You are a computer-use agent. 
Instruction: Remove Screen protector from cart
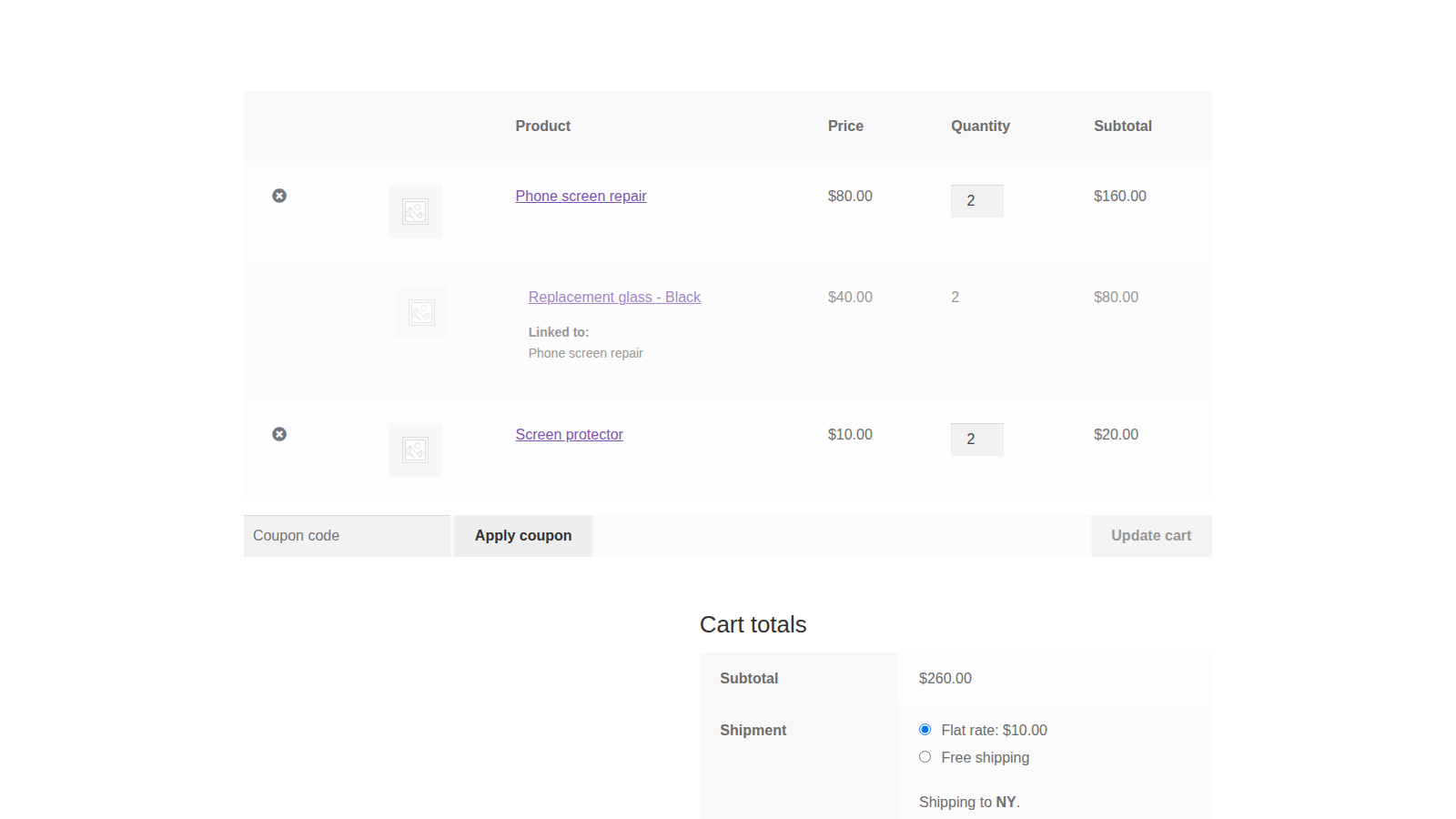279,434
